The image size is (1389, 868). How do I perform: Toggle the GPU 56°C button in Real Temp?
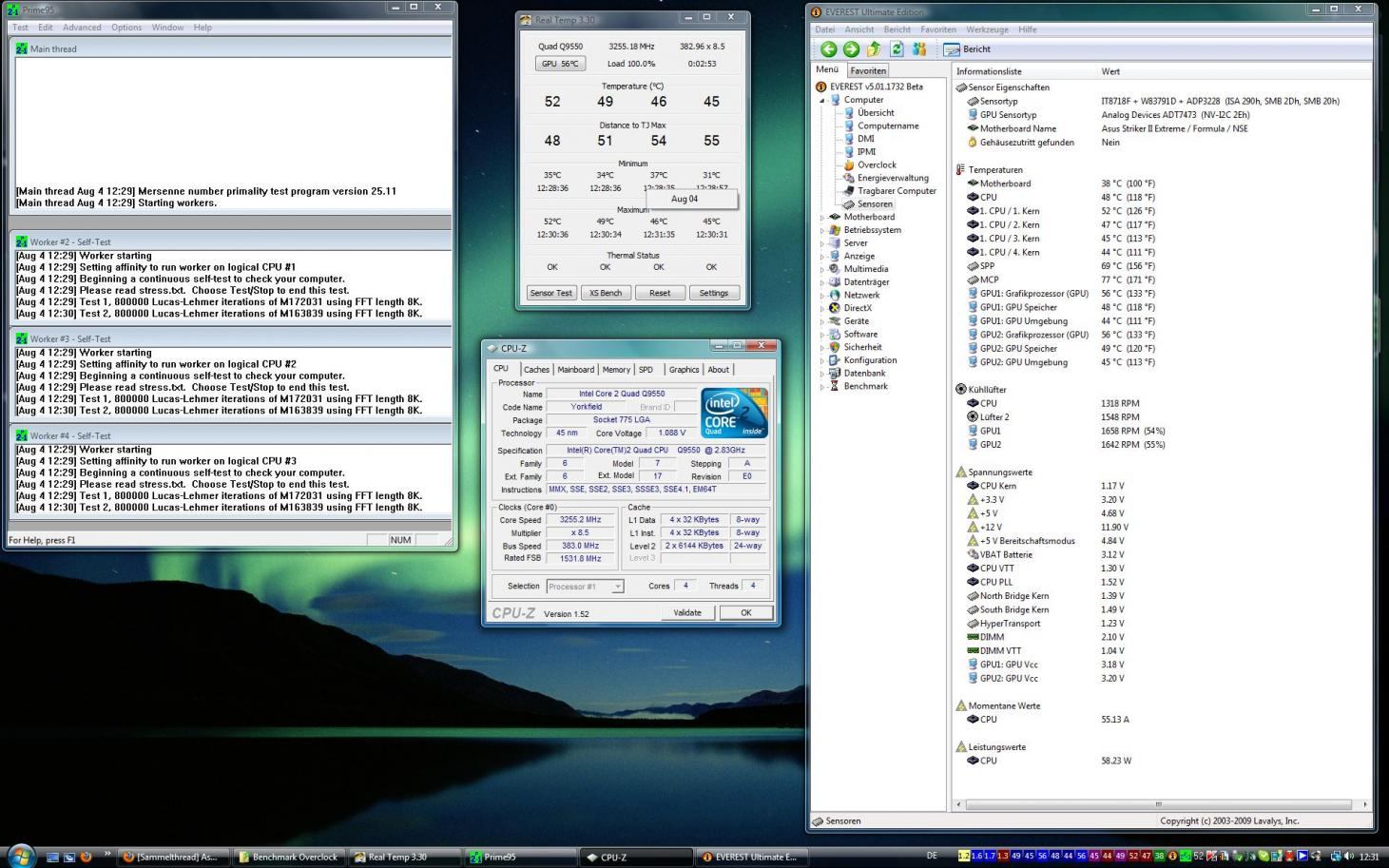559,64
